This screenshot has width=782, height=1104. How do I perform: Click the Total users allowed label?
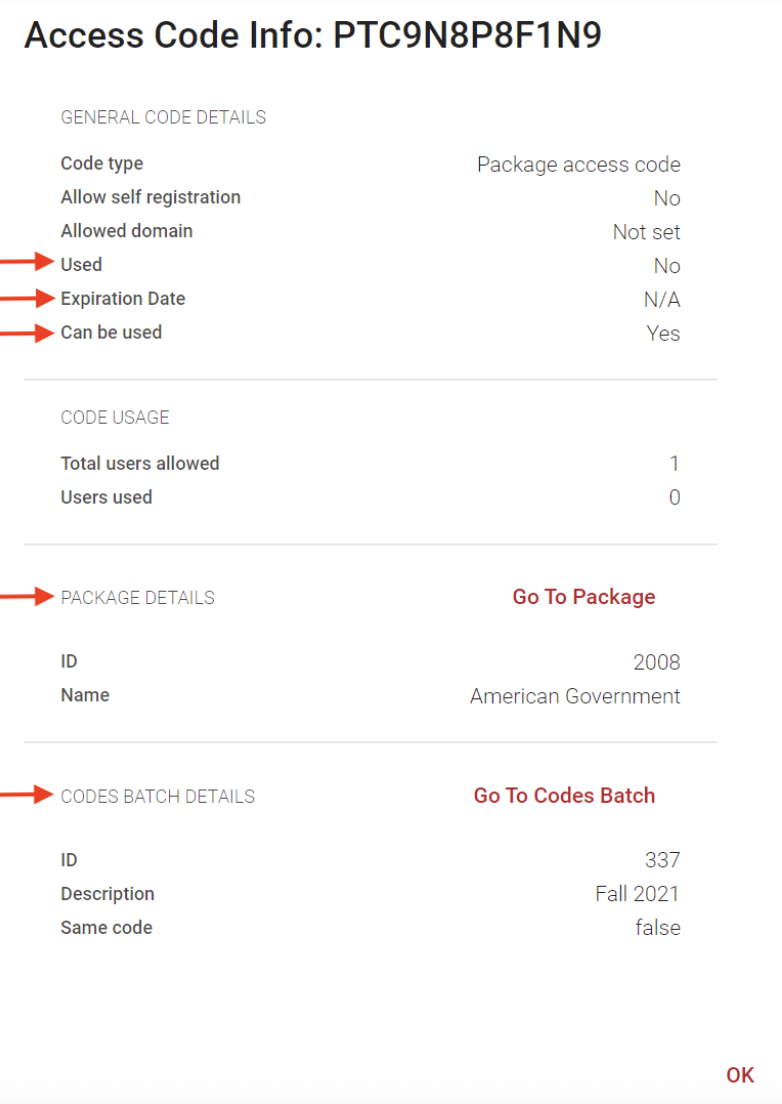[140, 463]
